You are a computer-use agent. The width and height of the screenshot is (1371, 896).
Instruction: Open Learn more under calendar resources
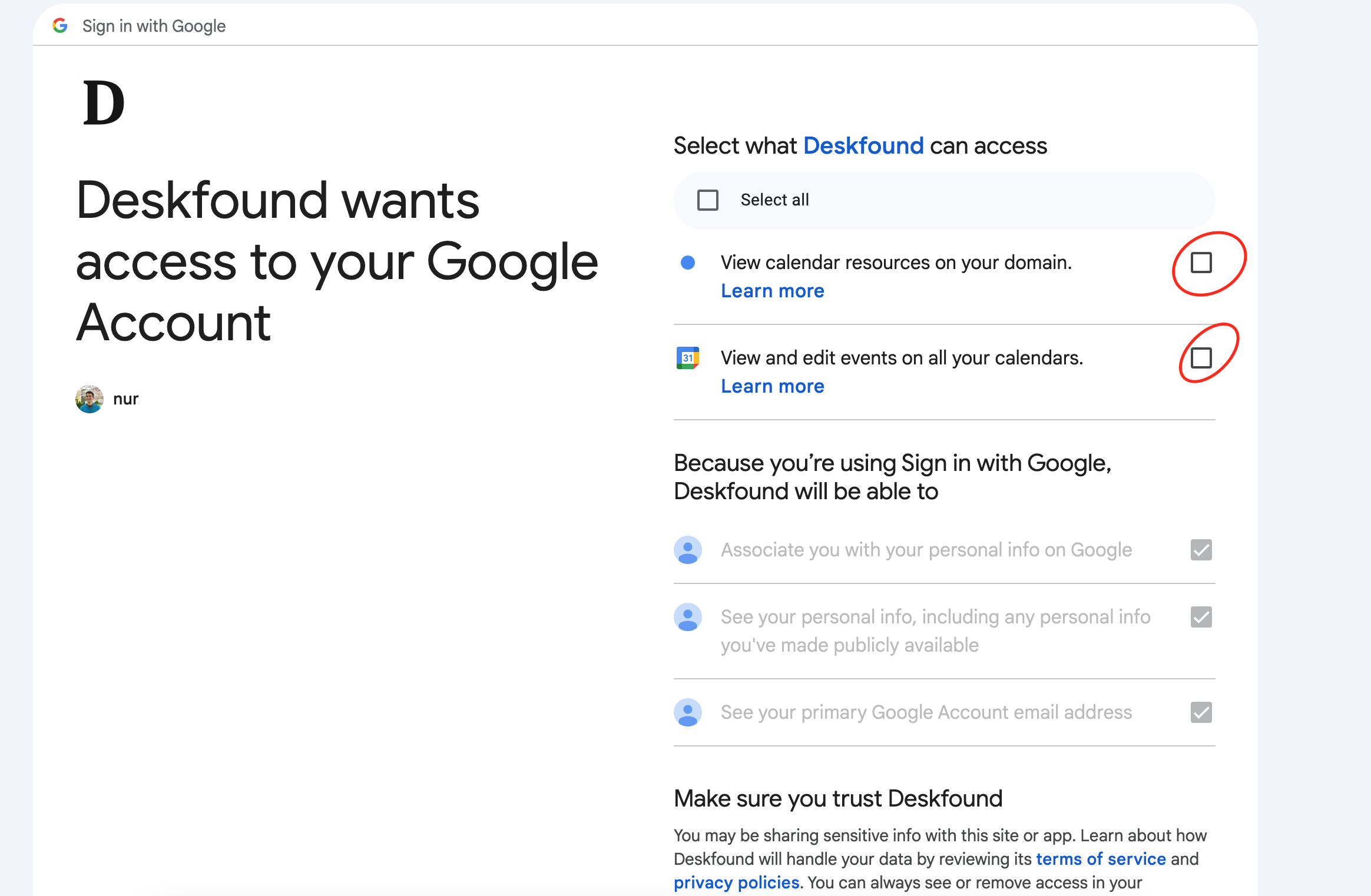pyautogui.click(x=772, y=291)
